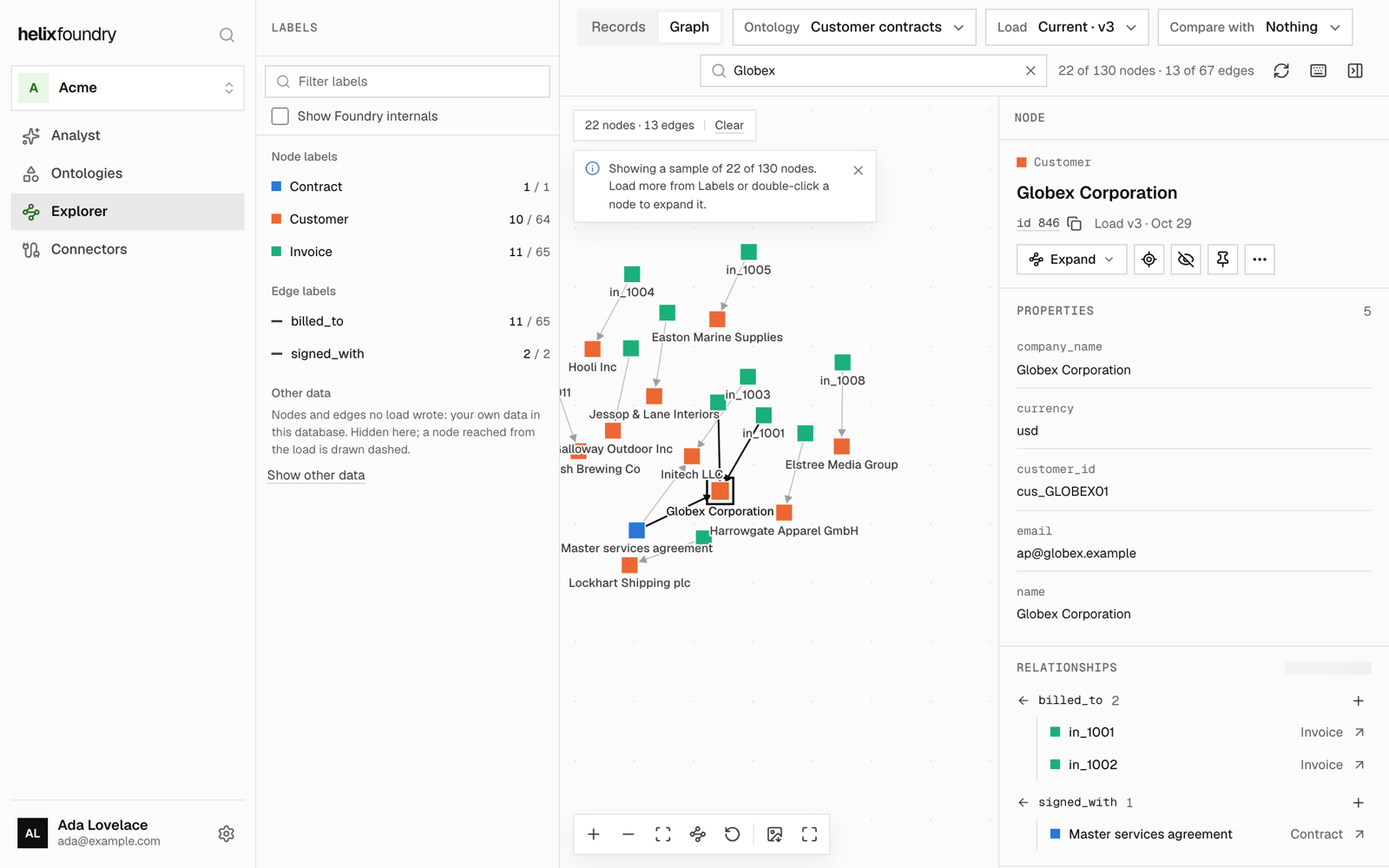Dismiss the sample nodes info banner
This screenshot has height=868, width=1389.
click(x=858, y=170)
